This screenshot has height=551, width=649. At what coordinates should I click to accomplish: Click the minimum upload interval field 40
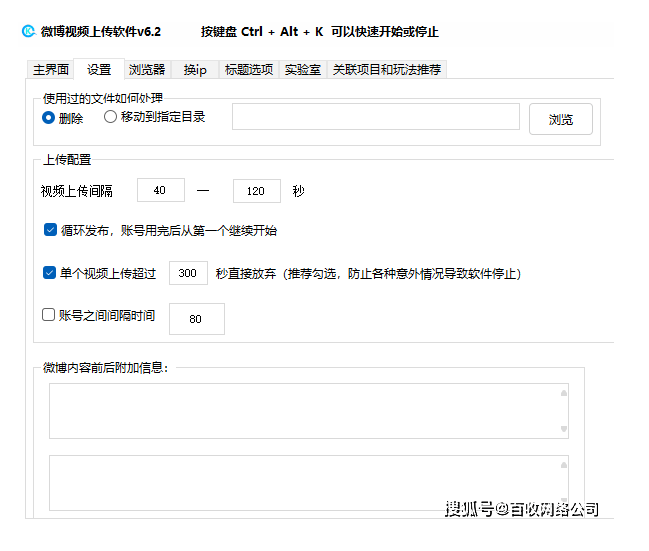[x=161, y=190]
